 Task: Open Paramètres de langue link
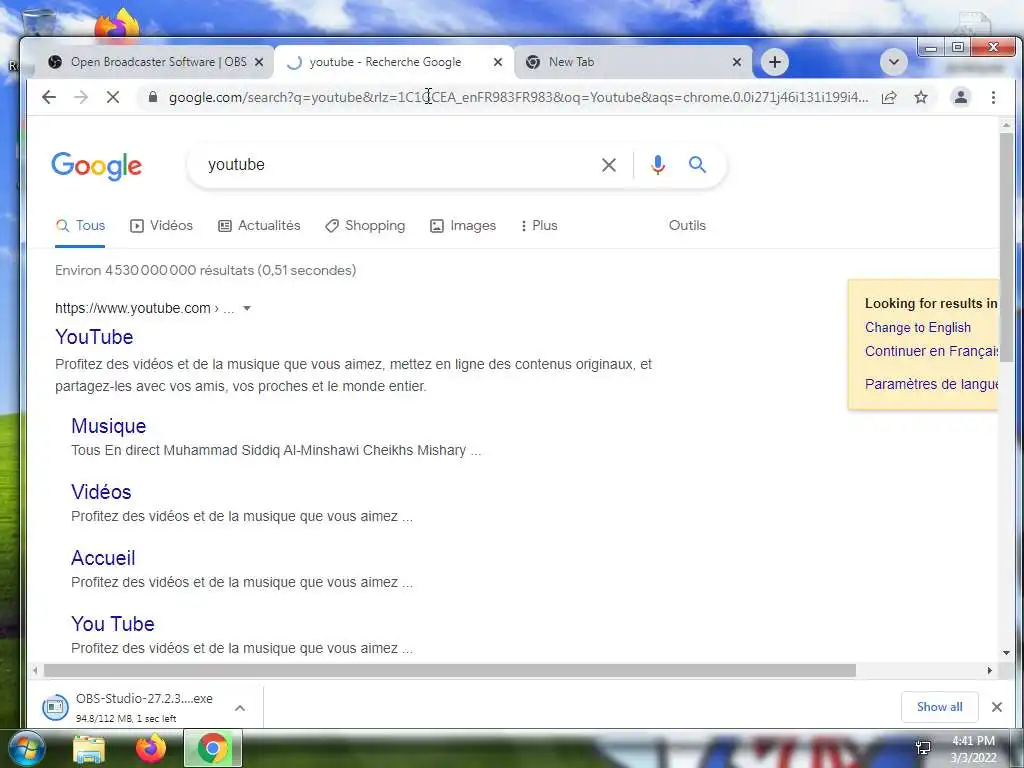pos(931,384)
